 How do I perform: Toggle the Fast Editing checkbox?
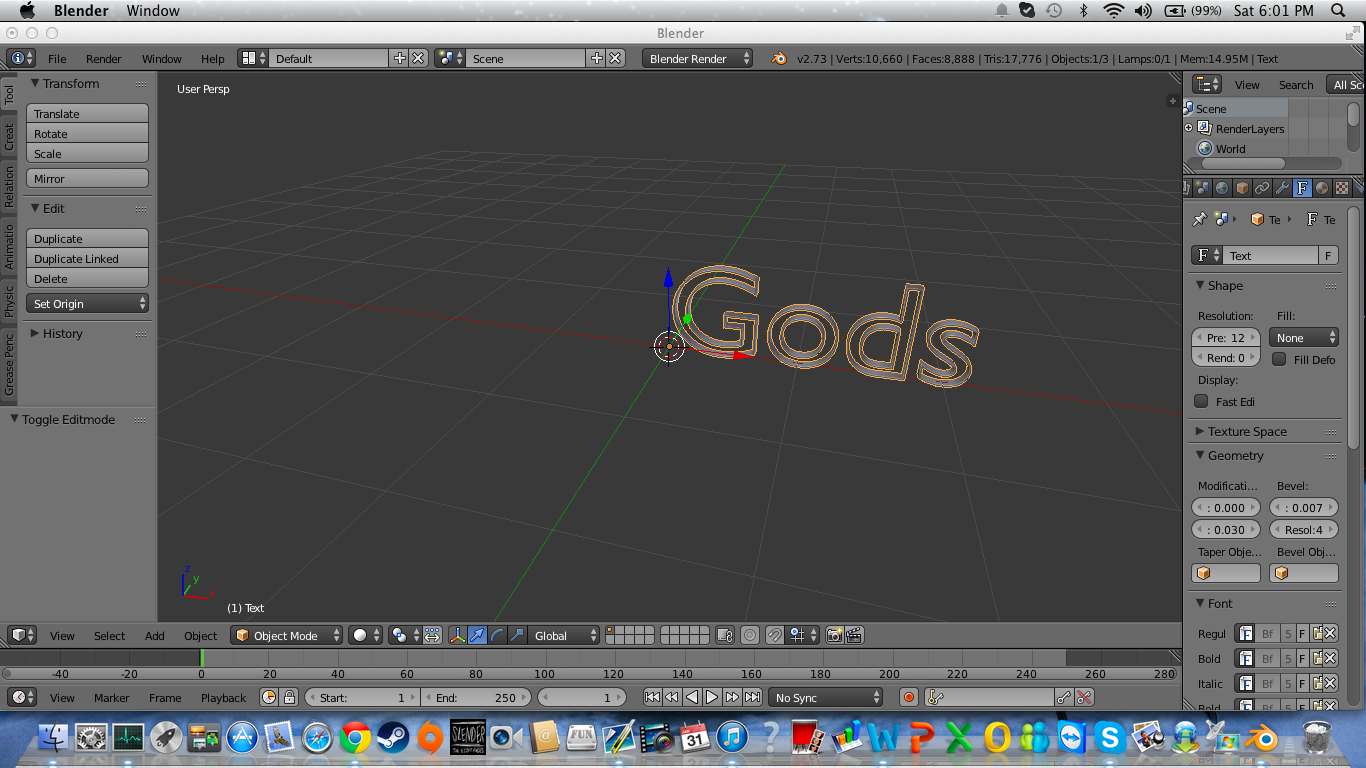click(1201, 401)
